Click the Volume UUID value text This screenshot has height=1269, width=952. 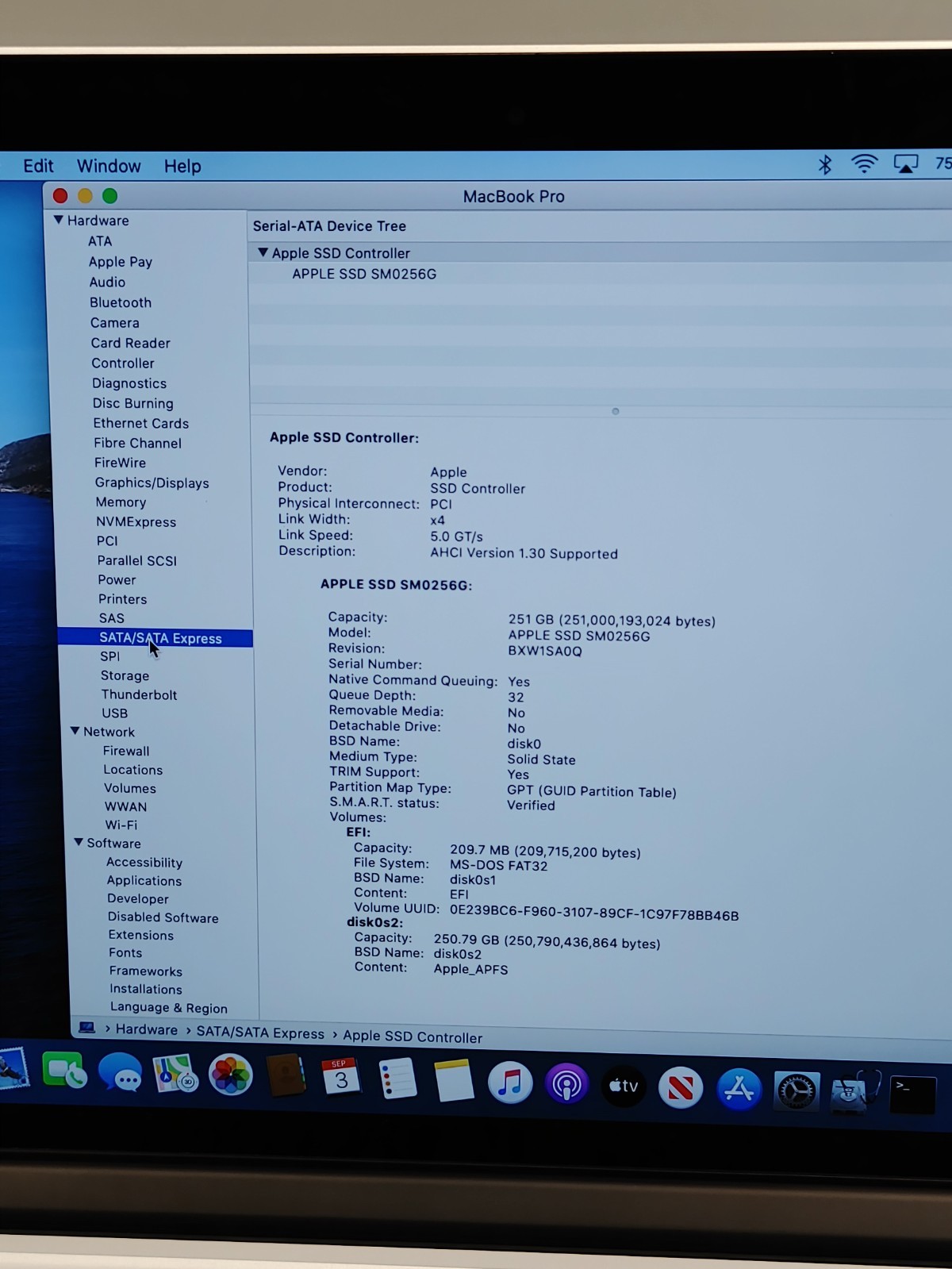click(594, 914)
